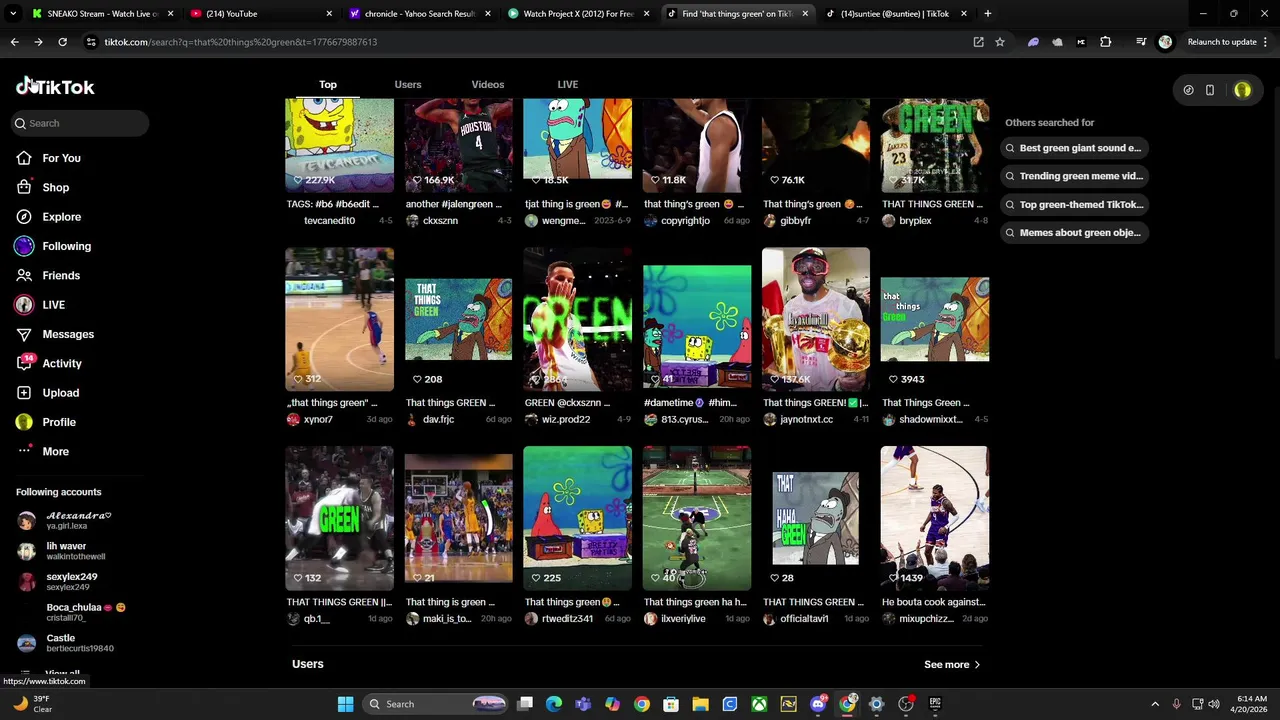
Task: Search Top green-themed TikTok suggestion
Action: click(1074, 204)
